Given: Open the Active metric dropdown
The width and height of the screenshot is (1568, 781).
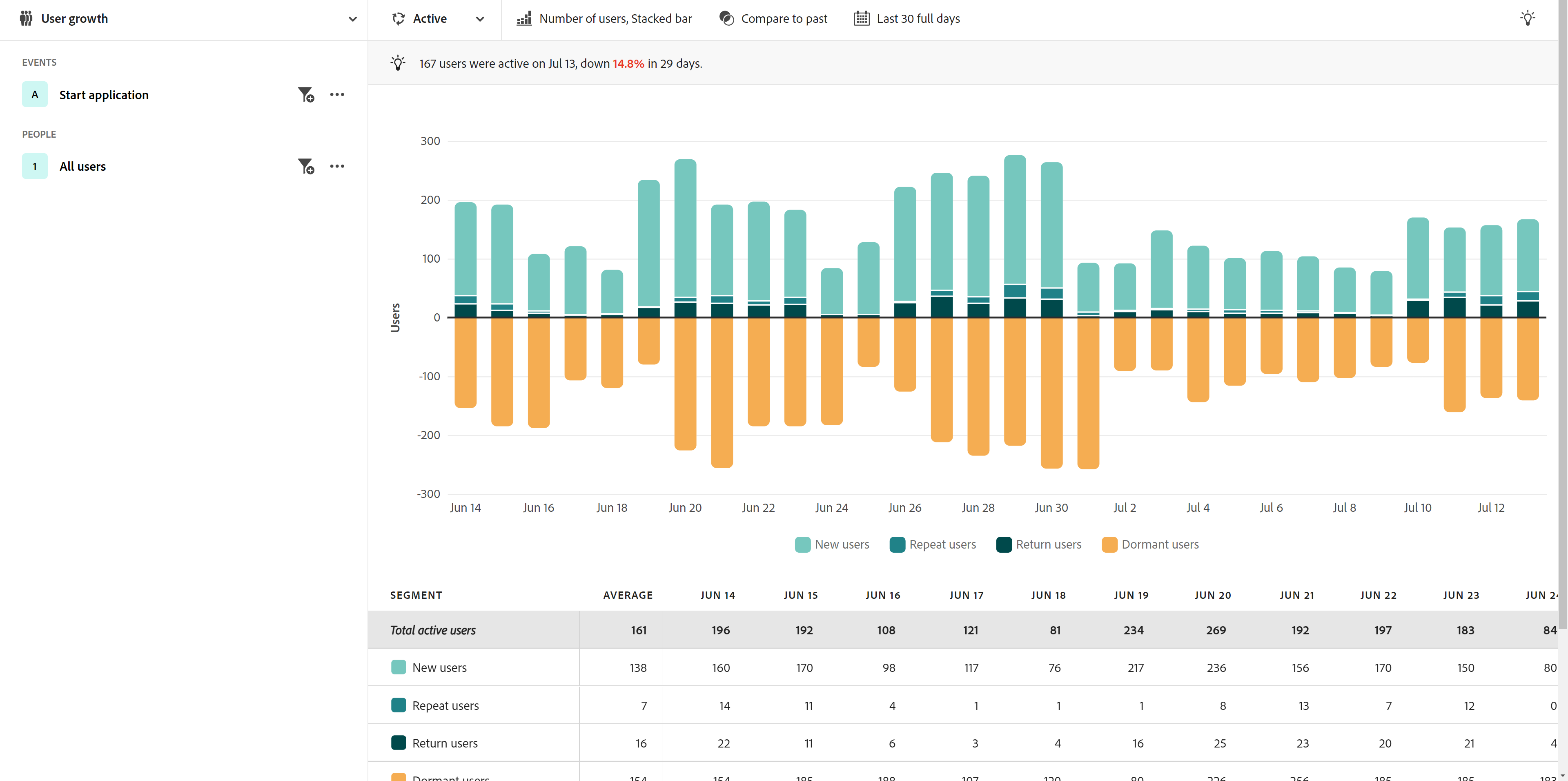Looking at the screenshot, I should 480,19.
